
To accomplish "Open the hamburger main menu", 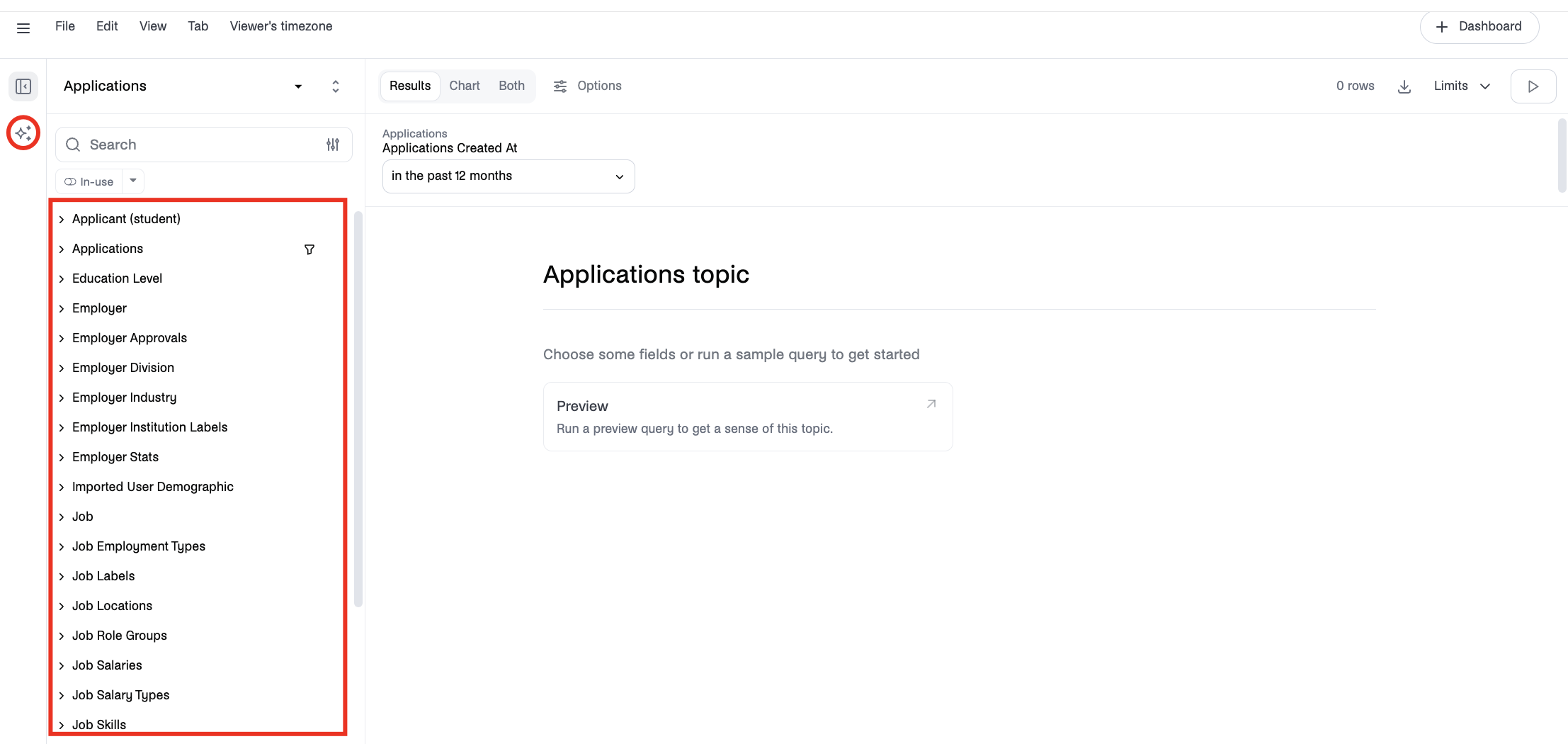I will click(x=23, y=28).
